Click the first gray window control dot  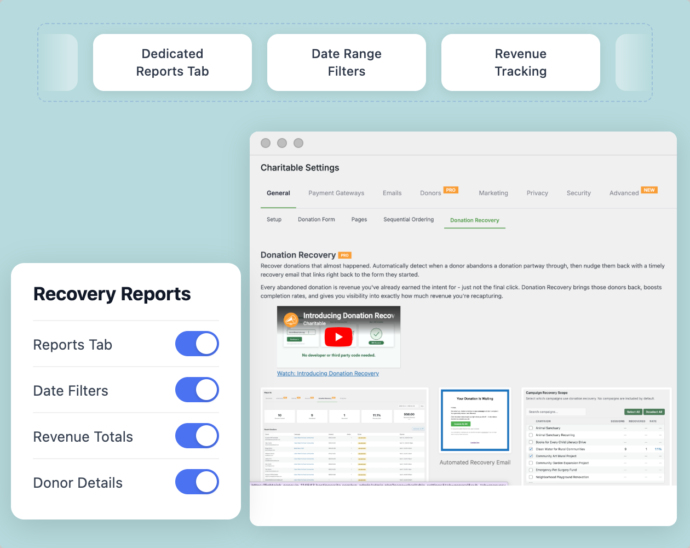[265, 143]
